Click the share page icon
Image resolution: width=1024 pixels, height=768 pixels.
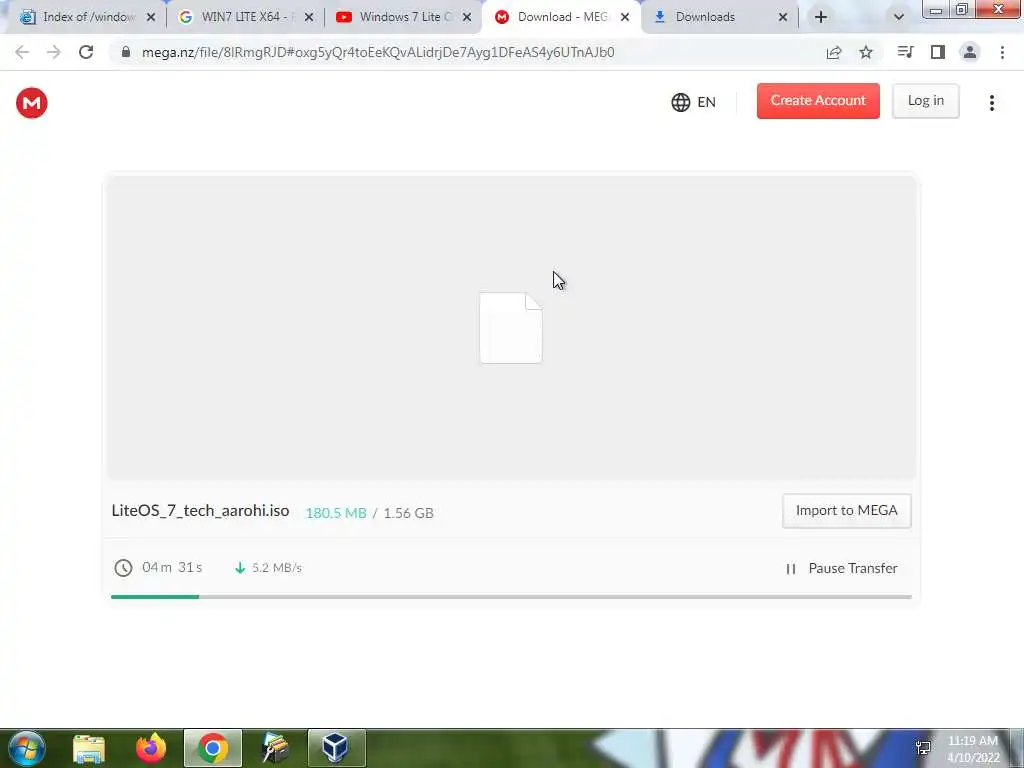pyautogui.click(x=834, y=52)
